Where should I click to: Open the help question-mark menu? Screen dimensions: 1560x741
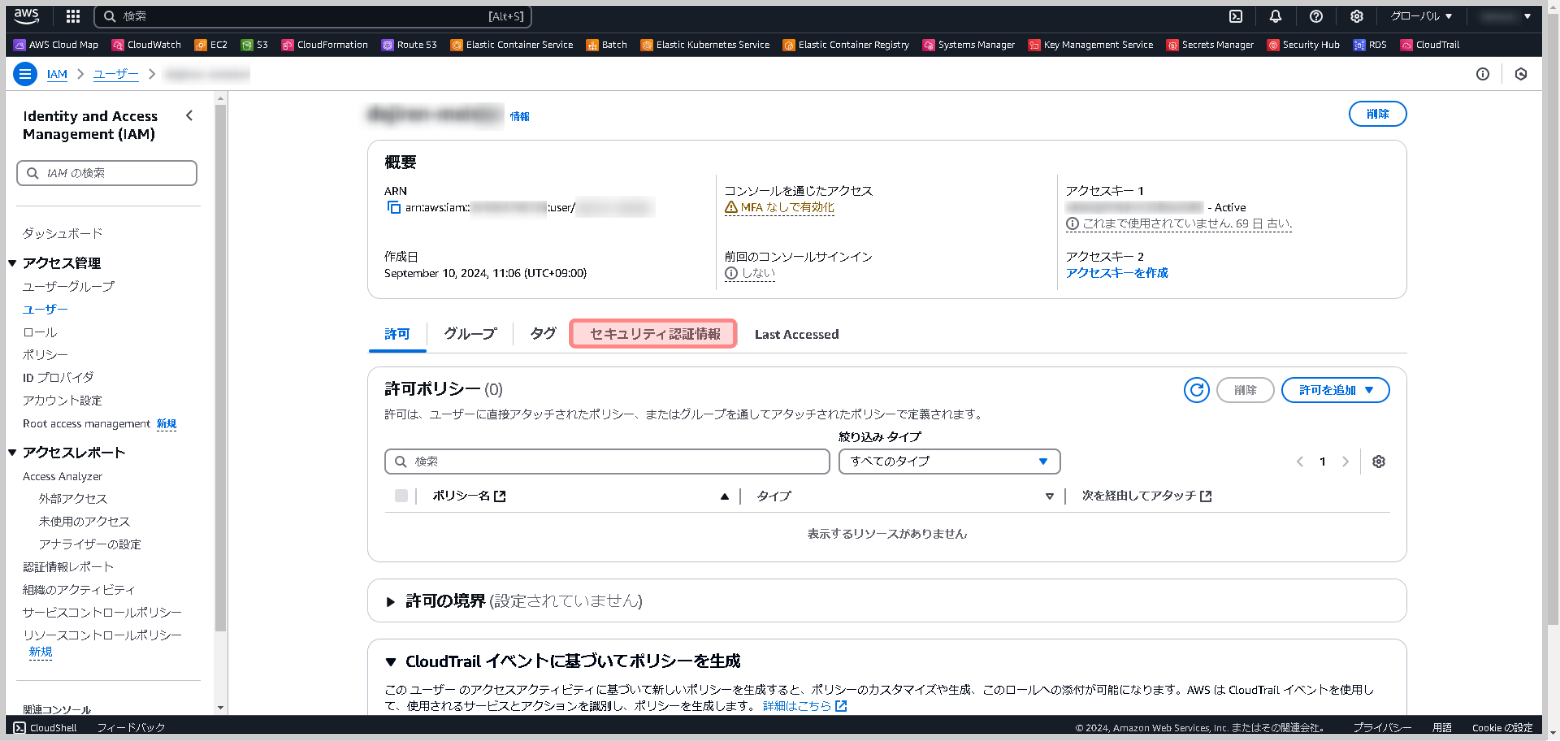(x=1316, y=16)
